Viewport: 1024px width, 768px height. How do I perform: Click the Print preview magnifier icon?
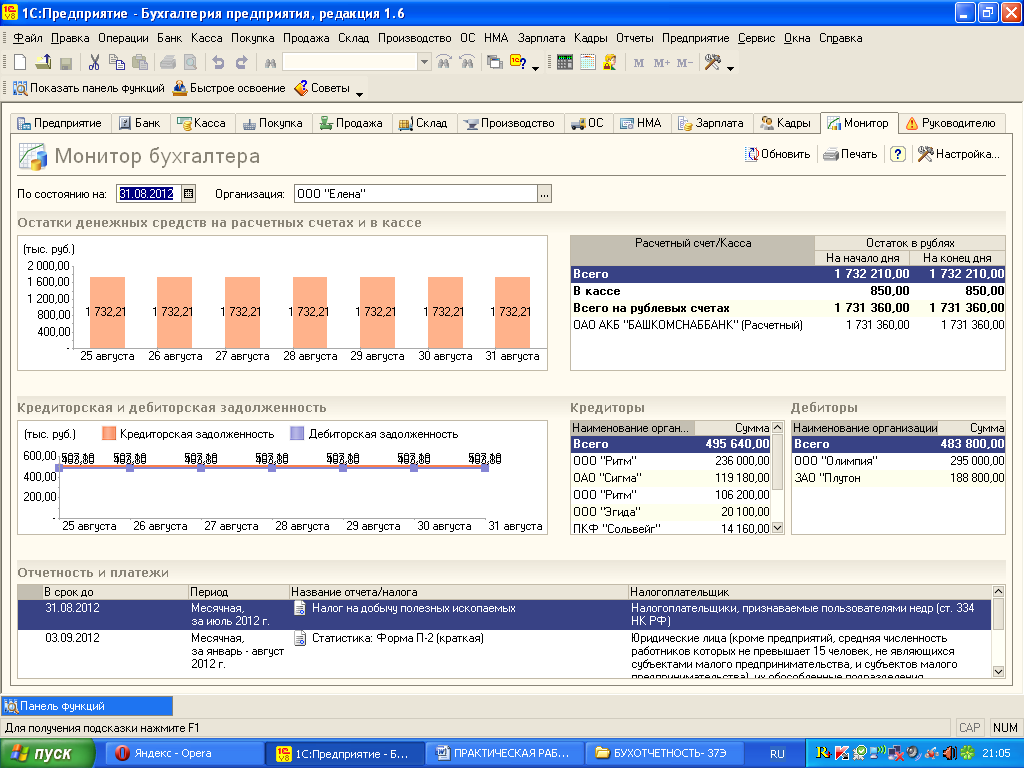click(190, 63)
